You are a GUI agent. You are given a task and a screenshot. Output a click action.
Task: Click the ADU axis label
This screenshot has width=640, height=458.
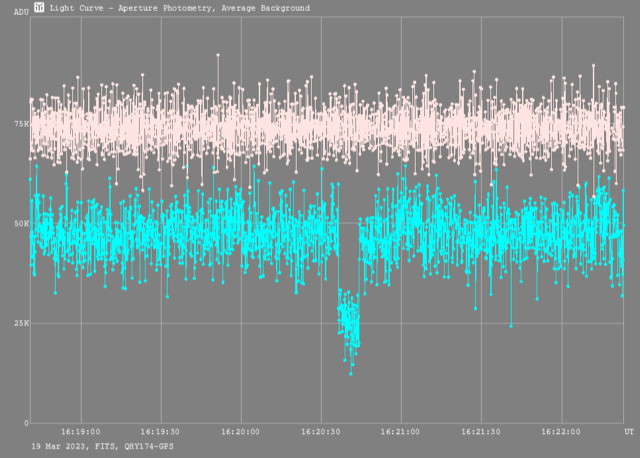tap(21, 12)
